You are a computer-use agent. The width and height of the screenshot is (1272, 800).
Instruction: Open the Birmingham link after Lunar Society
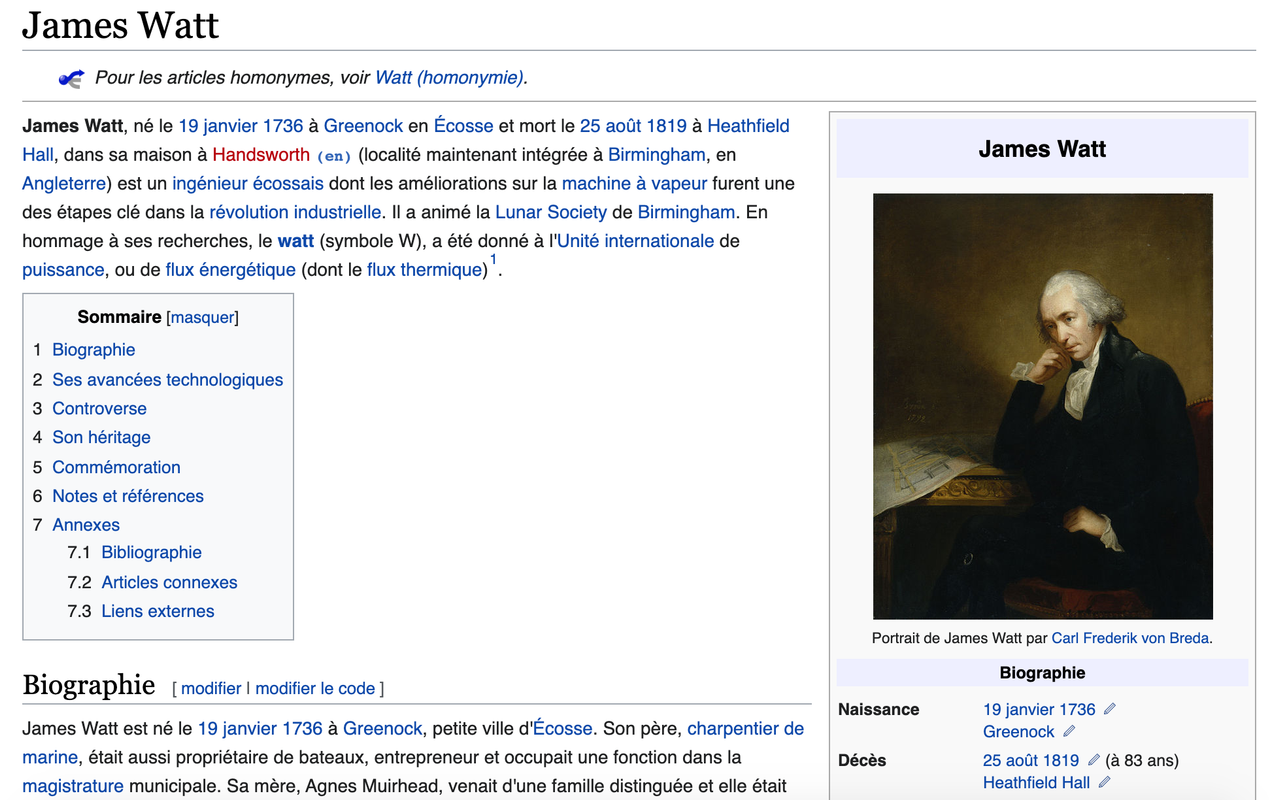(x=686, y=212)
